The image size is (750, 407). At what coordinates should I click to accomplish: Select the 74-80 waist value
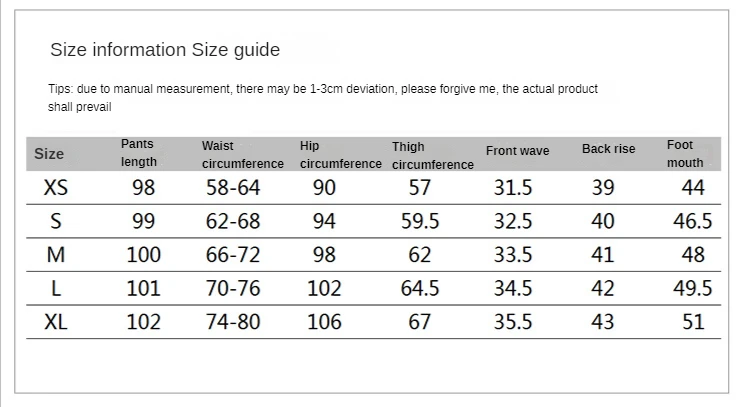pos(233,322)
